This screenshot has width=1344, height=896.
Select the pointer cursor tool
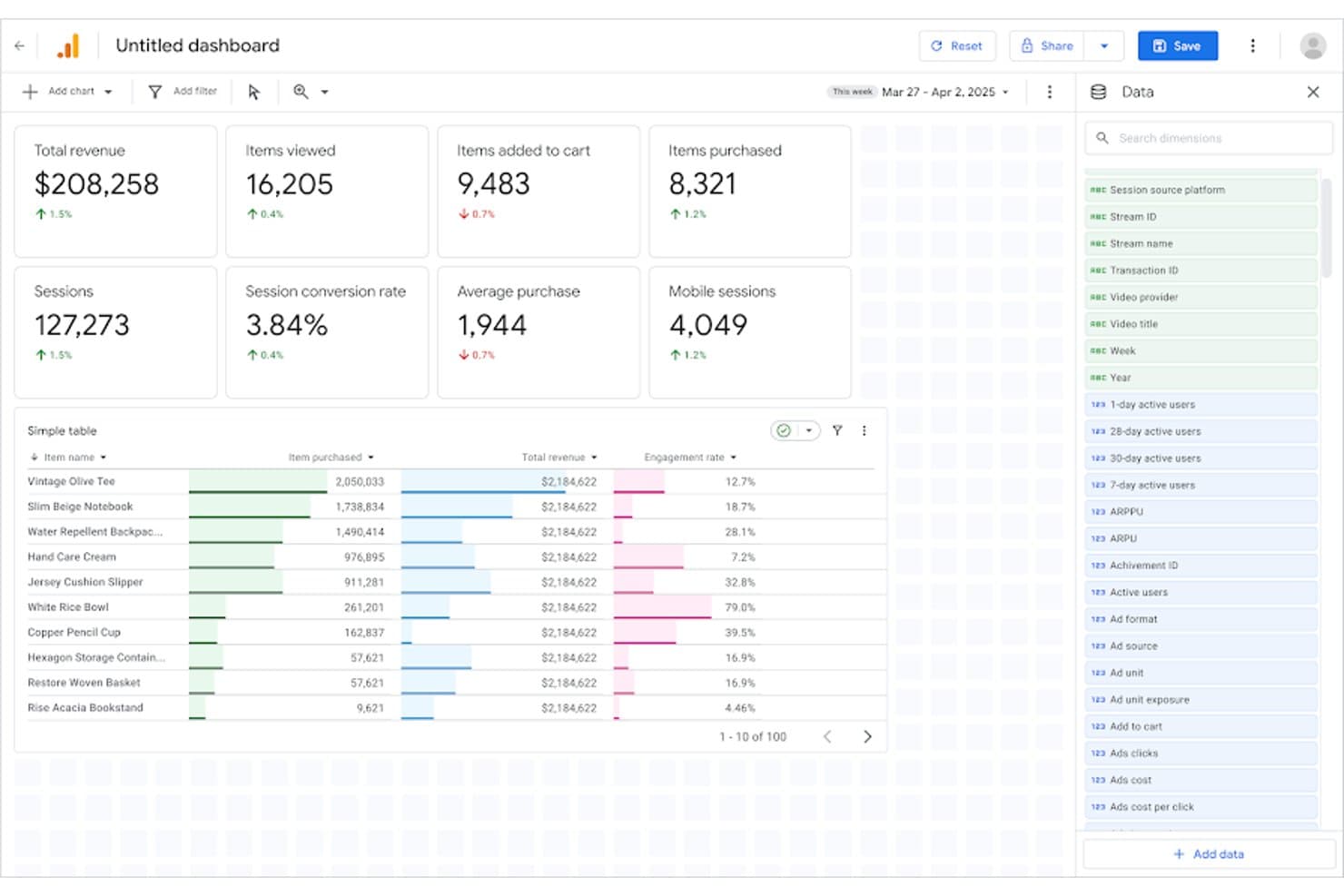click(x=253, y=92)
